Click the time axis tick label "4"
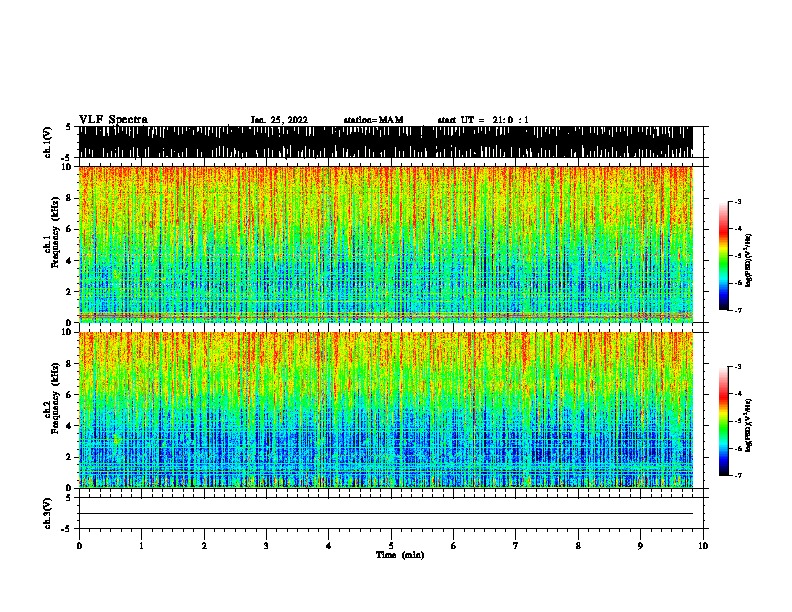This screenshot has height=612, width=792. (x=329, y=546)
